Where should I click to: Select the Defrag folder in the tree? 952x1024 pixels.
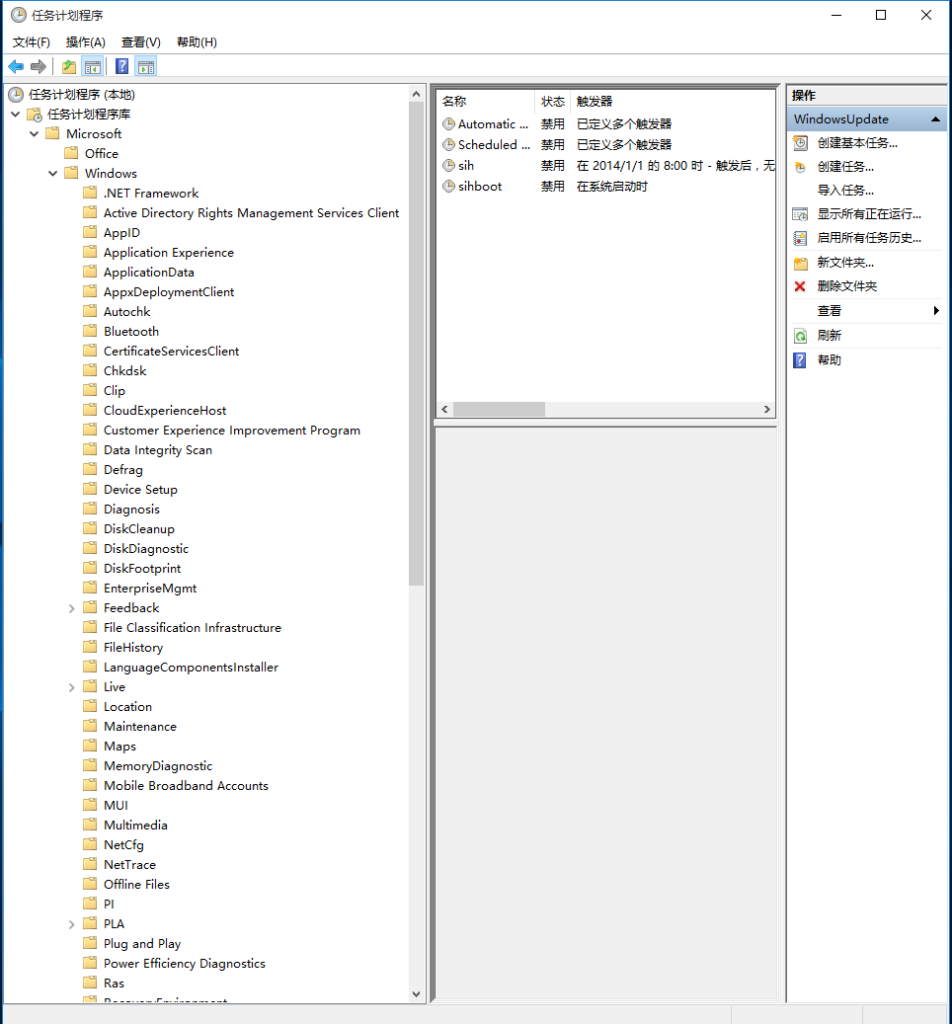point(123,470)
